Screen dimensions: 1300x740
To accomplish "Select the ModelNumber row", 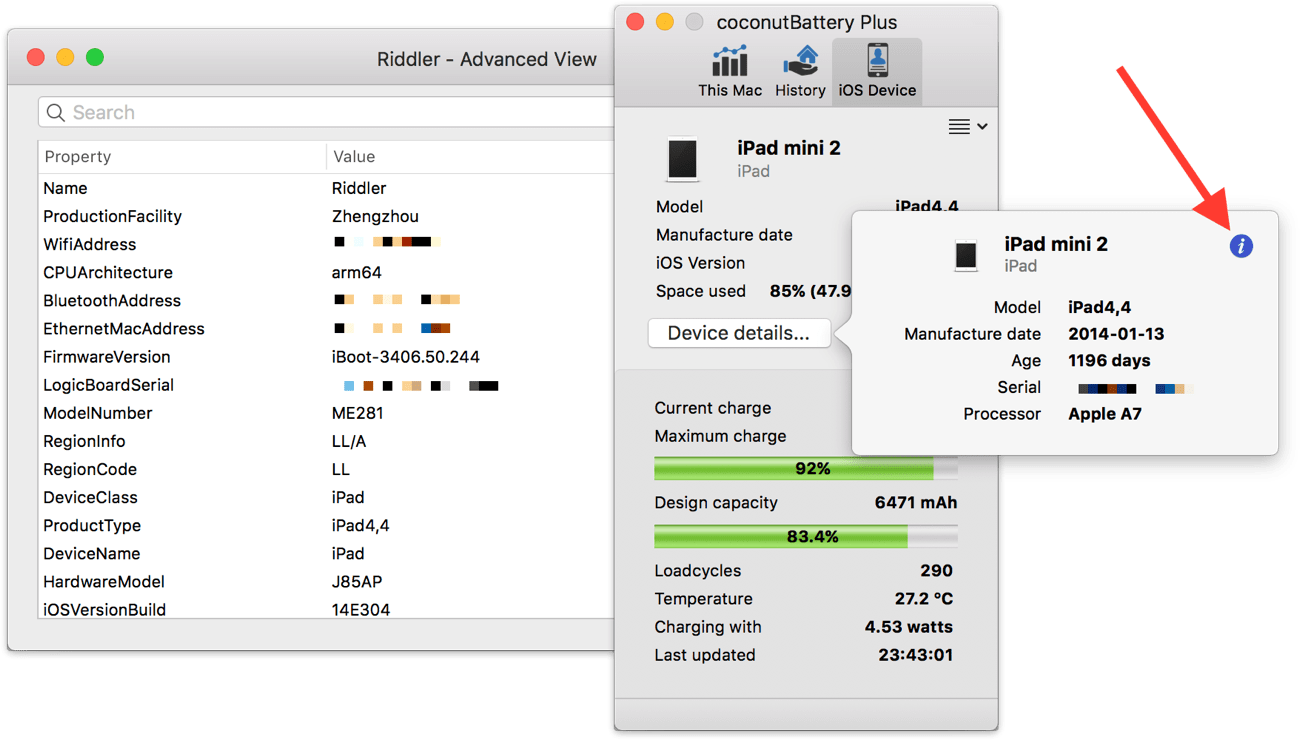I will coord(327,413).
